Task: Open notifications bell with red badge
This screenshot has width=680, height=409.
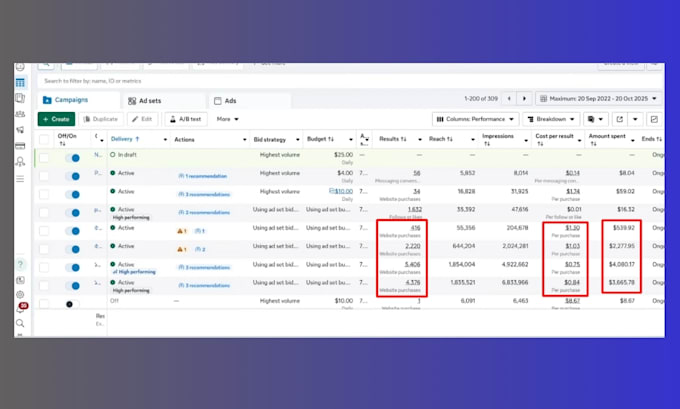Action: pyautogui.click(x=21, y=308)
